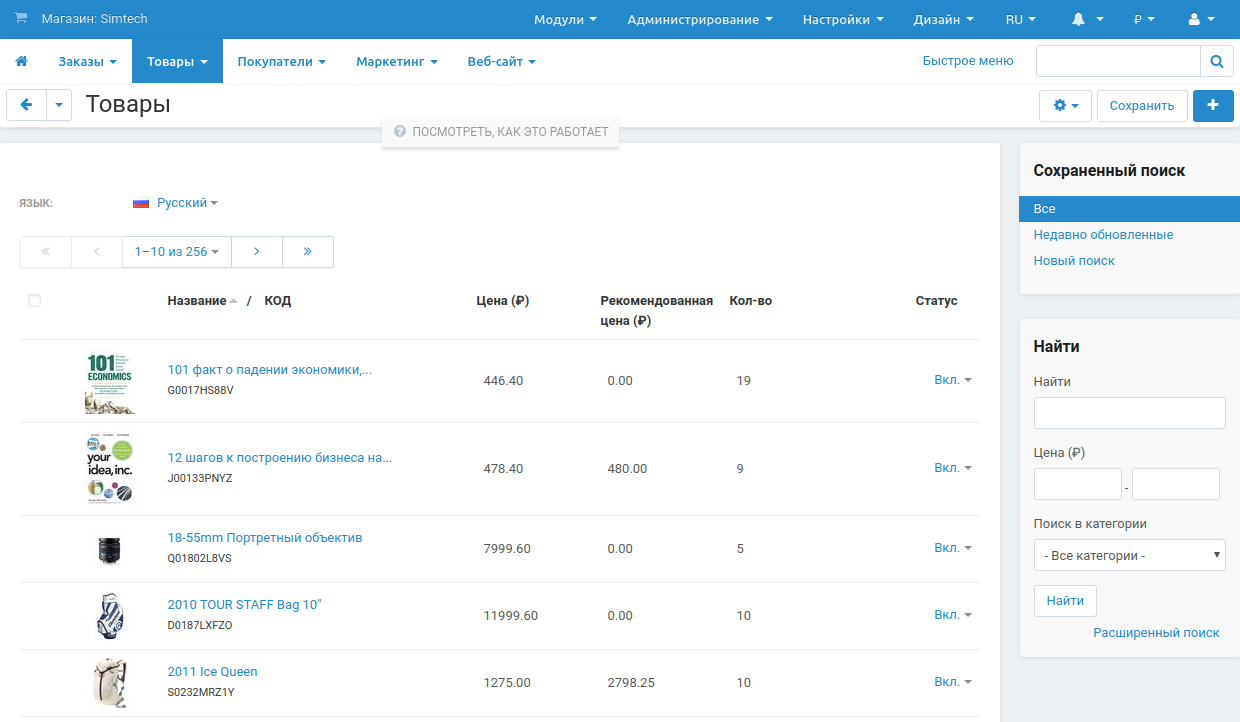This screenshot has width=1240, height=722.
Task: Open the '1–10 из 256' pagination dropdown
Action: point(176,252)
